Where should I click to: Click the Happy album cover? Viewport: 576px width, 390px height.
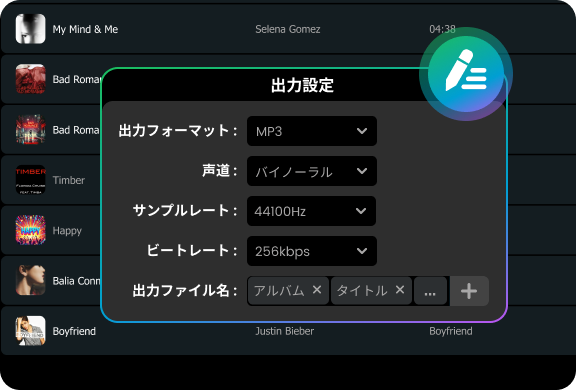(30, 230)
